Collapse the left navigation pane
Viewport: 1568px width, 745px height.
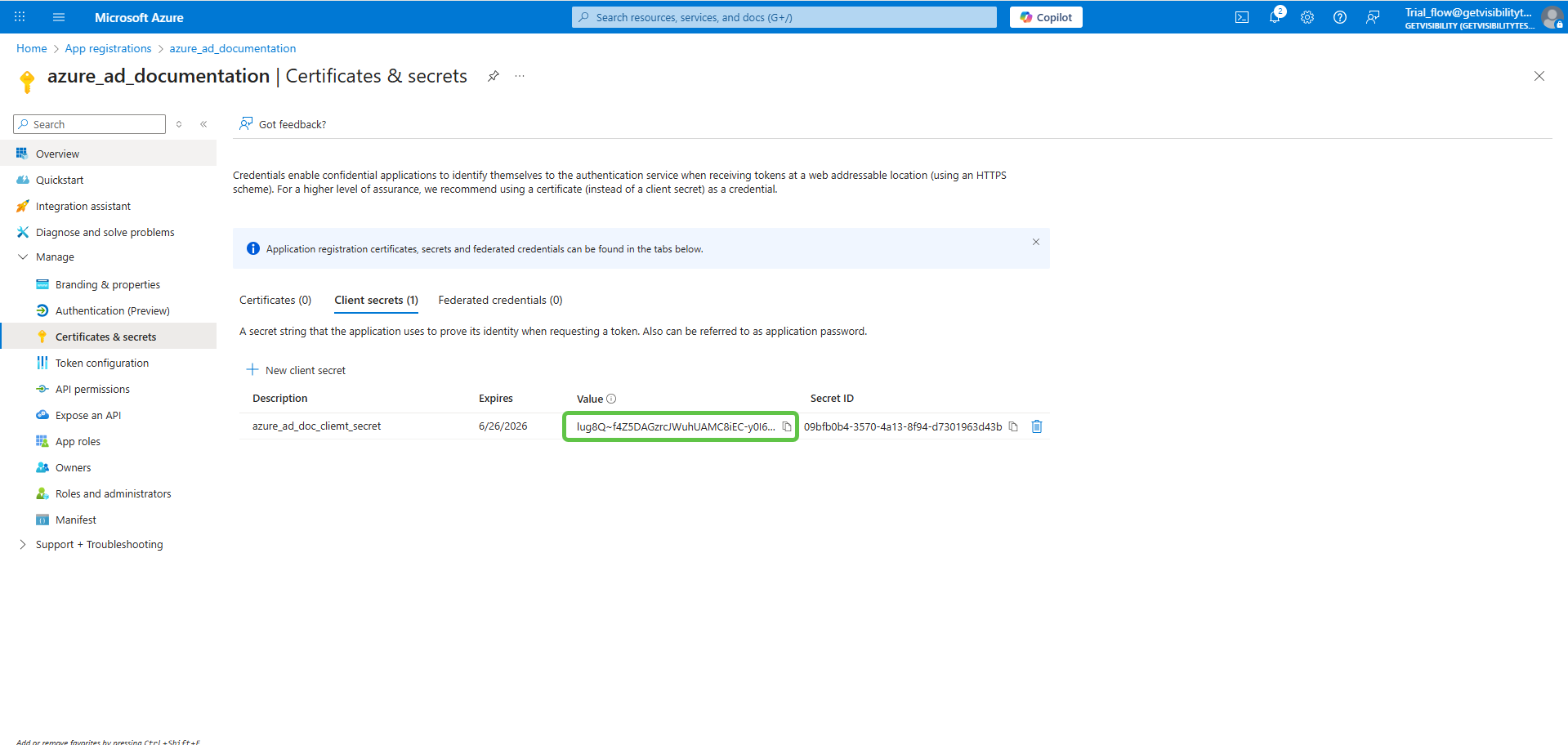pos(203,124)
